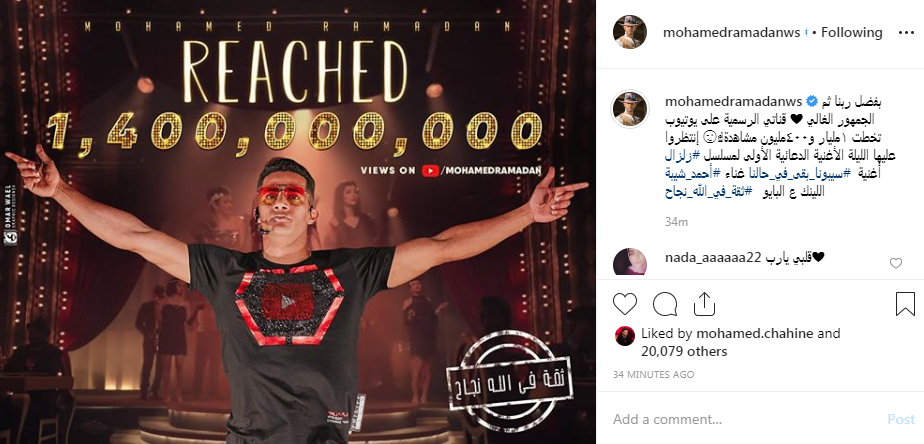The image size is (924, 444).
Task: Like nada_aaaaaa22's comment with small heart
Action: [896, 264]
